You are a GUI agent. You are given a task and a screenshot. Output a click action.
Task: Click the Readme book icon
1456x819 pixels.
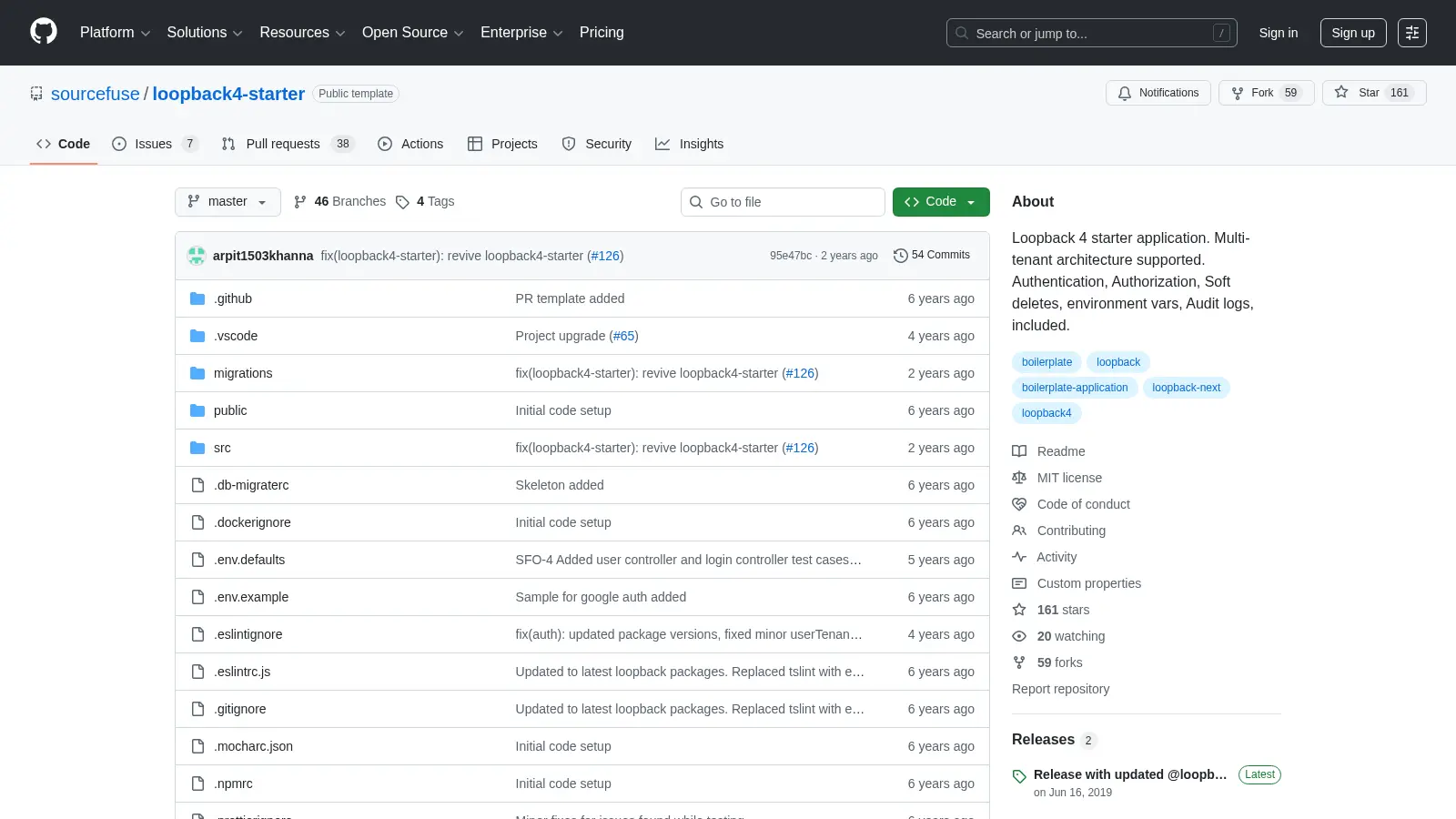tap(1019, 451)
